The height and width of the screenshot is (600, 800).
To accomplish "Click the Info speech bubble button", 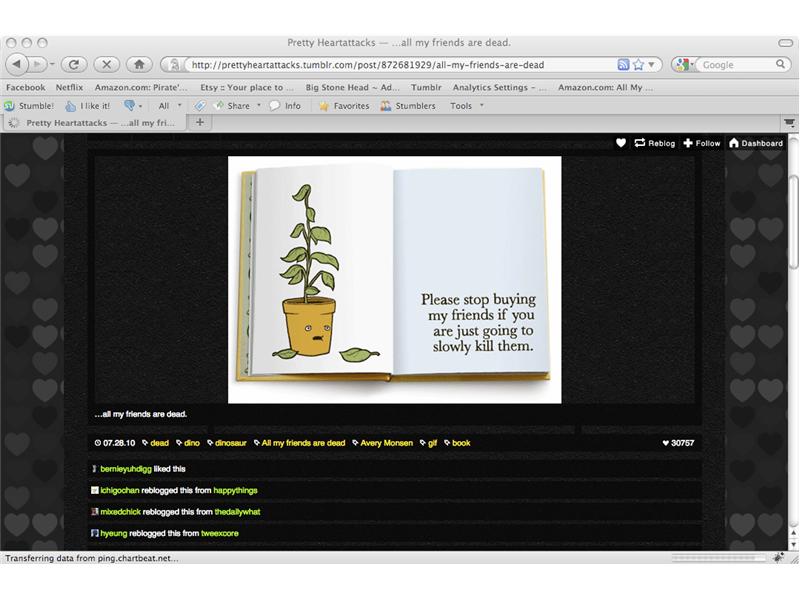I will point(285,106).
